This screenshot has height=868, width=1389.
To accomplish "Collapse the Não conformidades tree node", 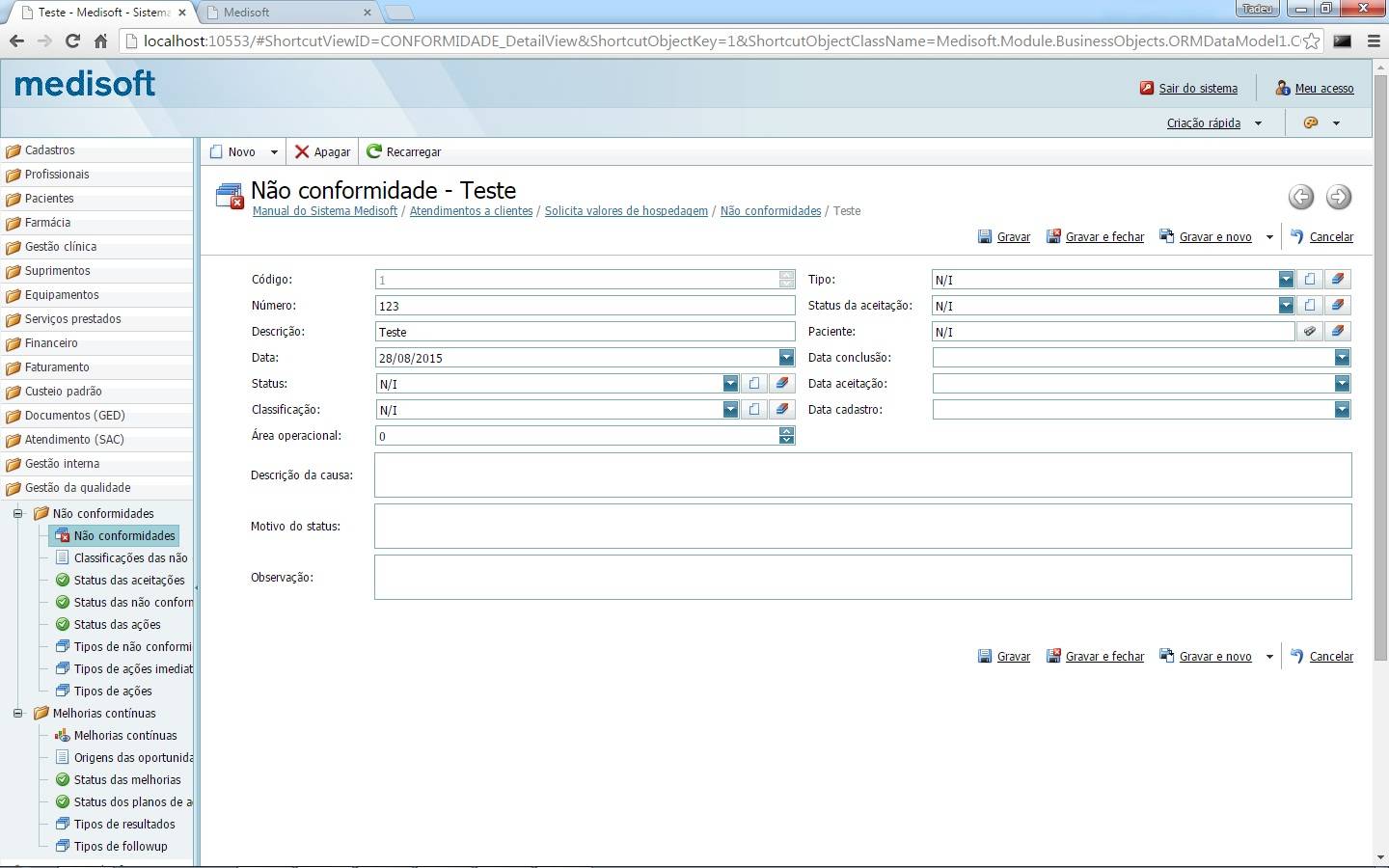I will pos(17,514).
